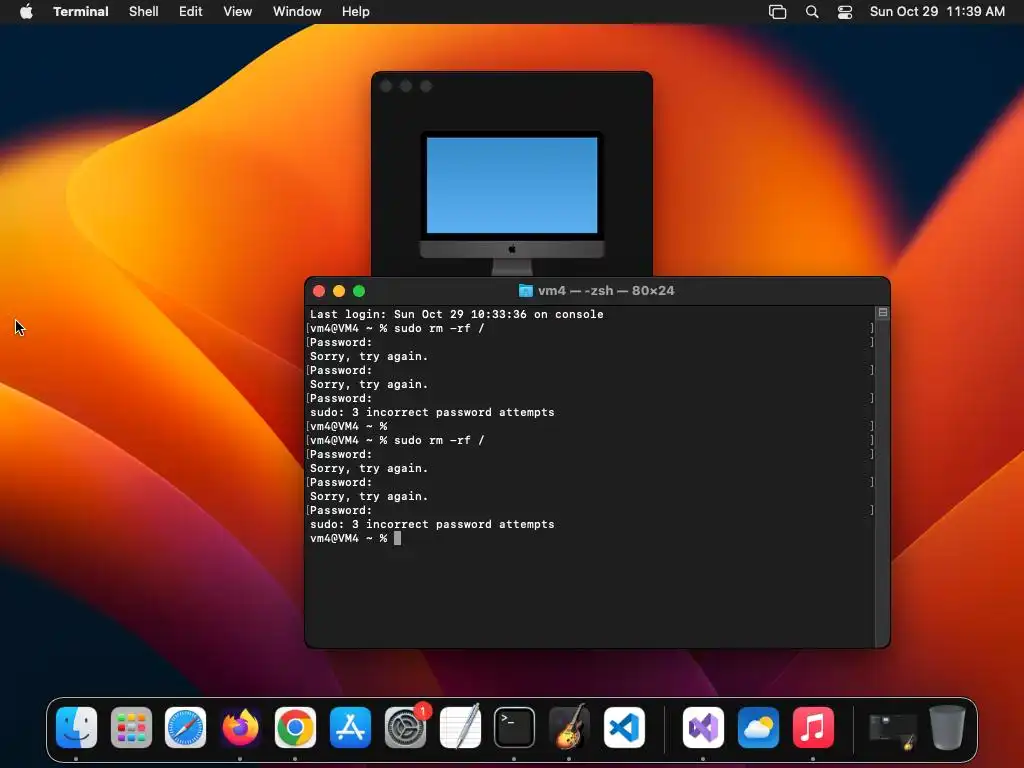The height and width of the screenshot is (768, 1024).
Task: Open Spotlight search in menu bar
Action: [812, 12]
